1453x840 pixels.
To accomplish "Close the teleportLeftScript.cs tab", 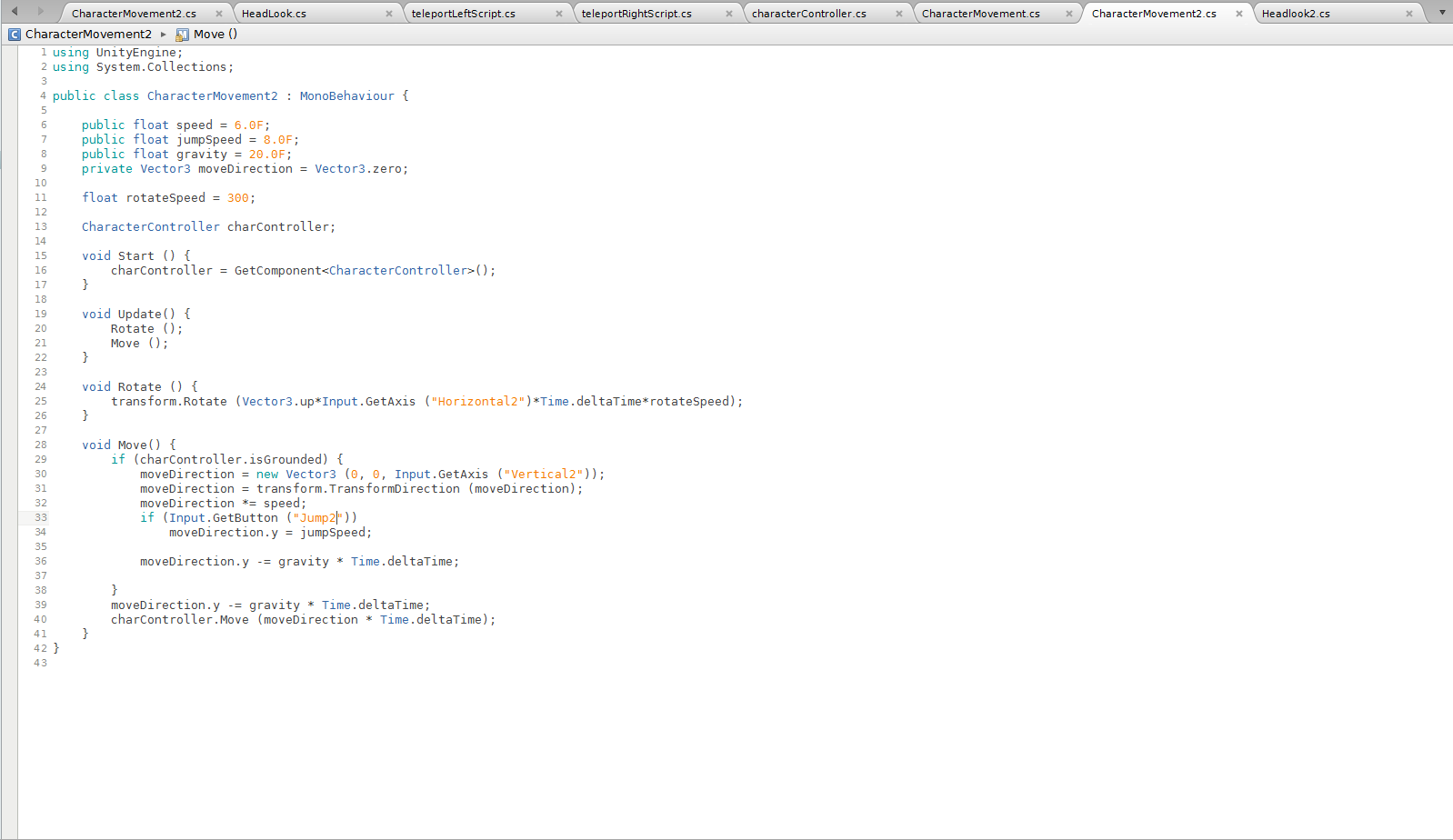I will 559,14.
